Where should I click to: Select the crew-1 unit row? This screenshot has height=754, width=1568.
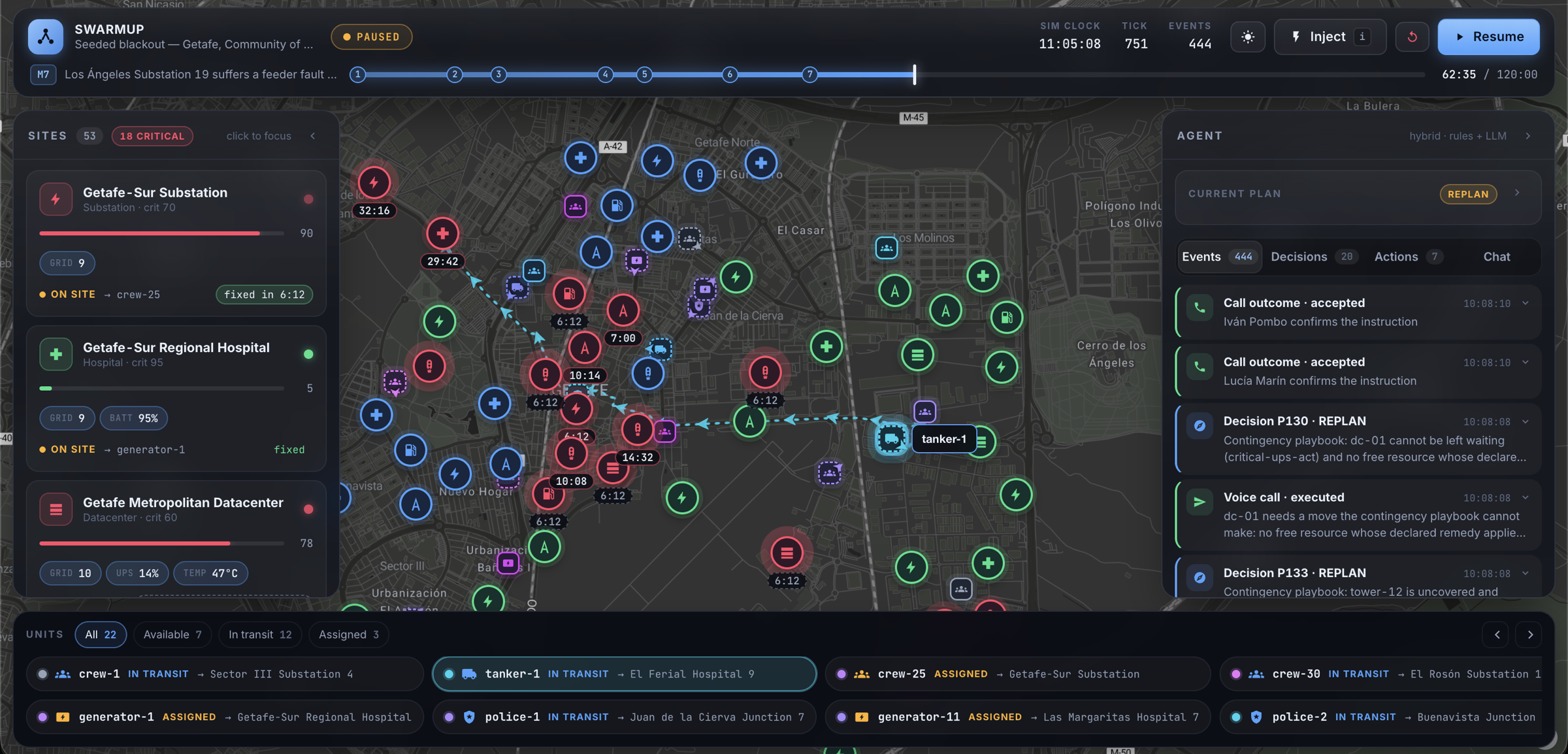225,674
